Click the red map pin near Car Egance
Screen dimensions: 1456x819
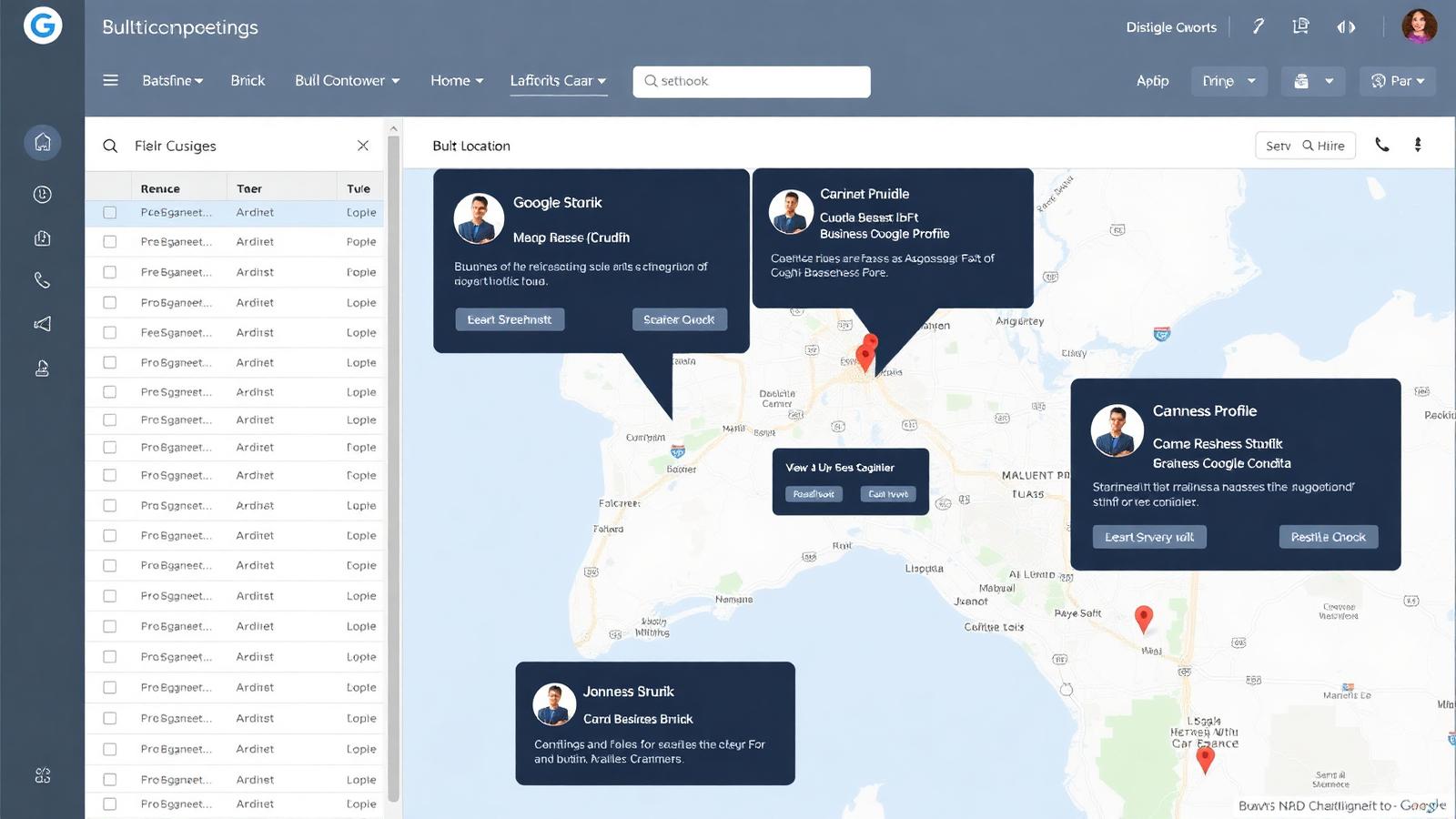1206,758
